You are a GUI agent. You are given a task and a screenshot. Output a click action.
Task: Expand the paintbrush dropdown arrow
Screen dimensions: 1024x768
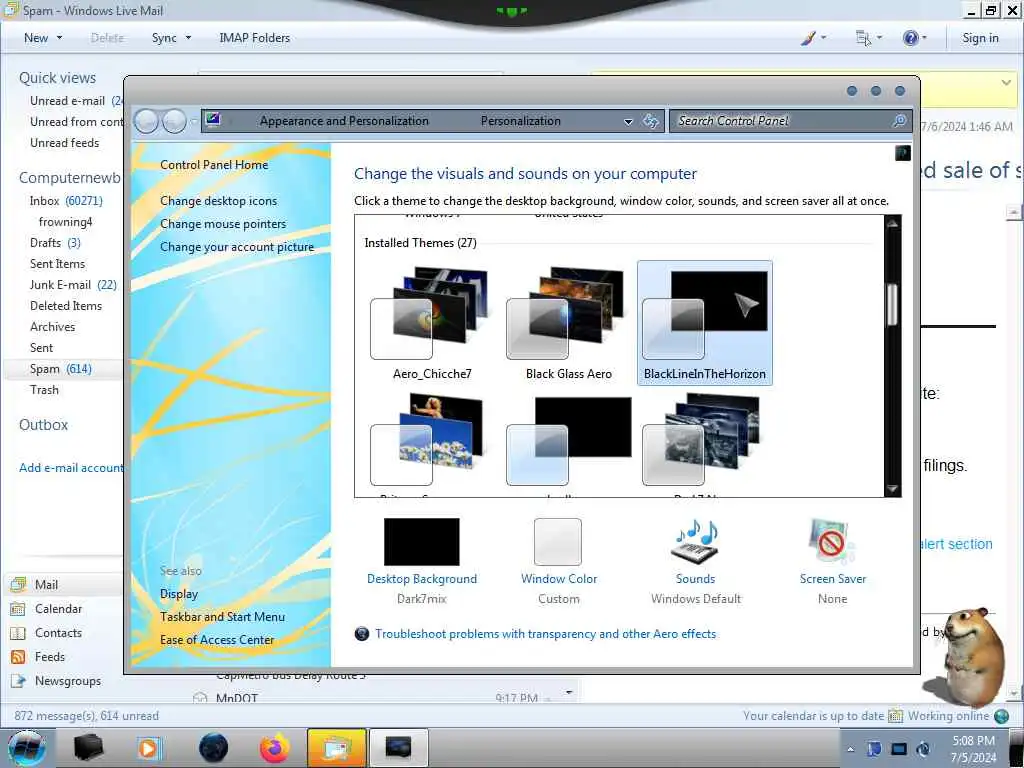click(823, 38)
